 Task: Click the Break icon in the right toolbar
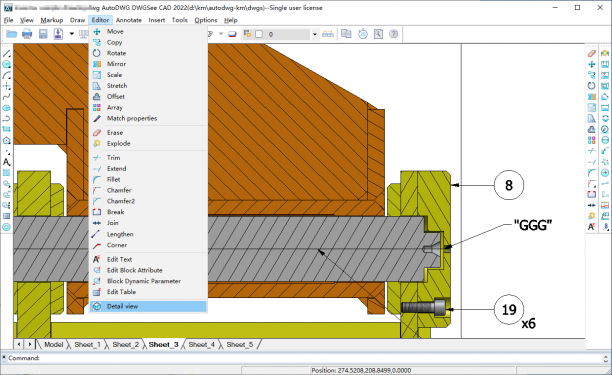coord(592,194)
